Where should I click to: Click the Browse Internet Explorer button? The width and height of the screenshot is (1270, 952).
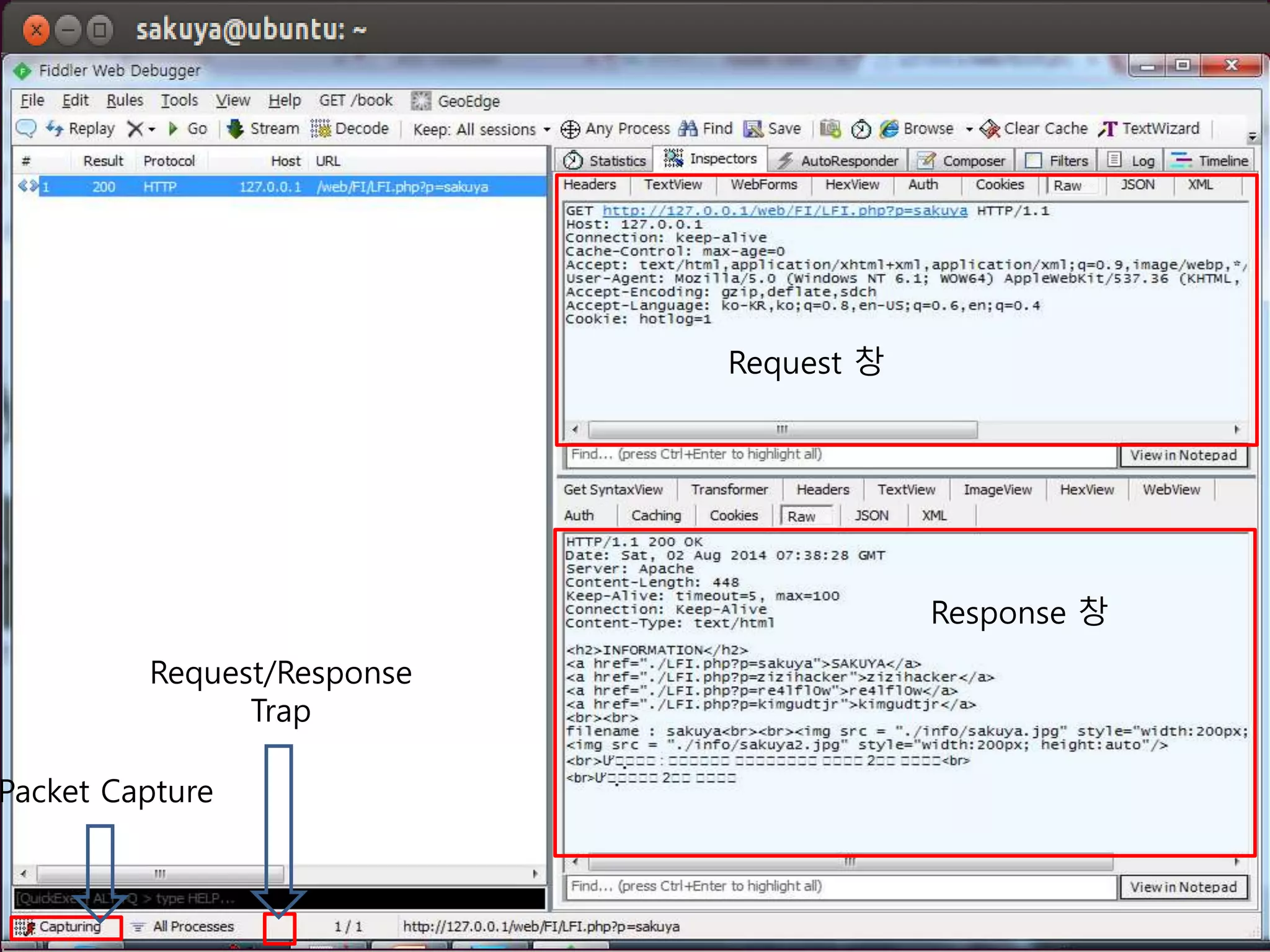(x=917, y=128)
